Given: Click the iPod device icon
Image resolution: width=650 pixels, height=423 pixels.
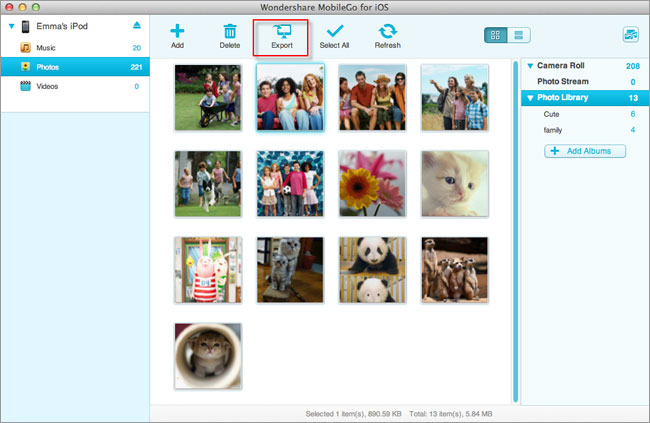Looking at the screenshot, I should click(26, 26).
